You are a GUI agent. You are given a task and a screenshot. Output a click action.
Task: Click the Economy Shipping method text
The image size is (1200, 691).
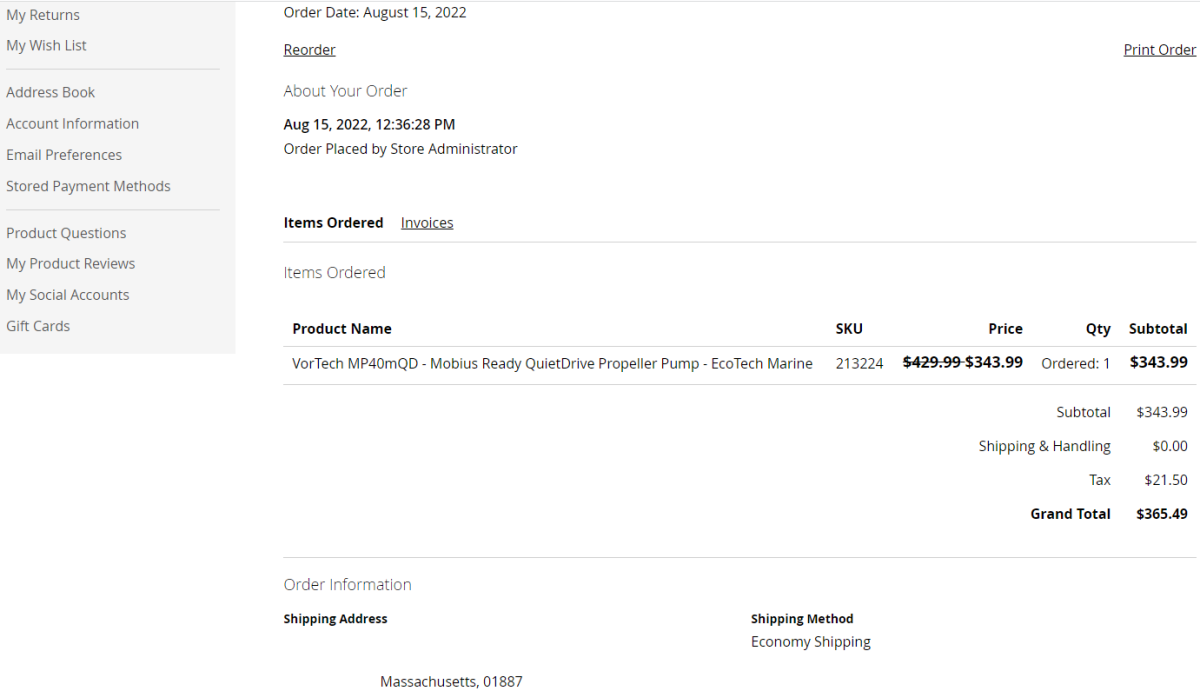[810, 642]
